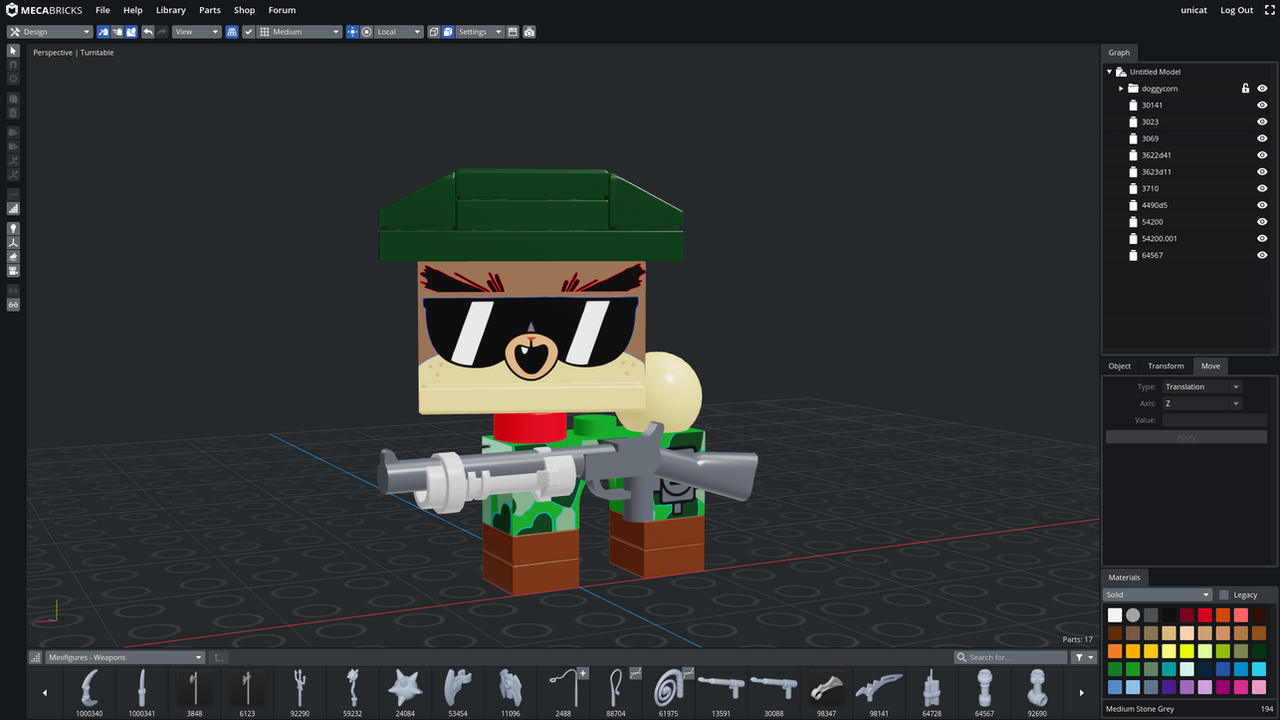Hide part 3710 in graph

1262,188
